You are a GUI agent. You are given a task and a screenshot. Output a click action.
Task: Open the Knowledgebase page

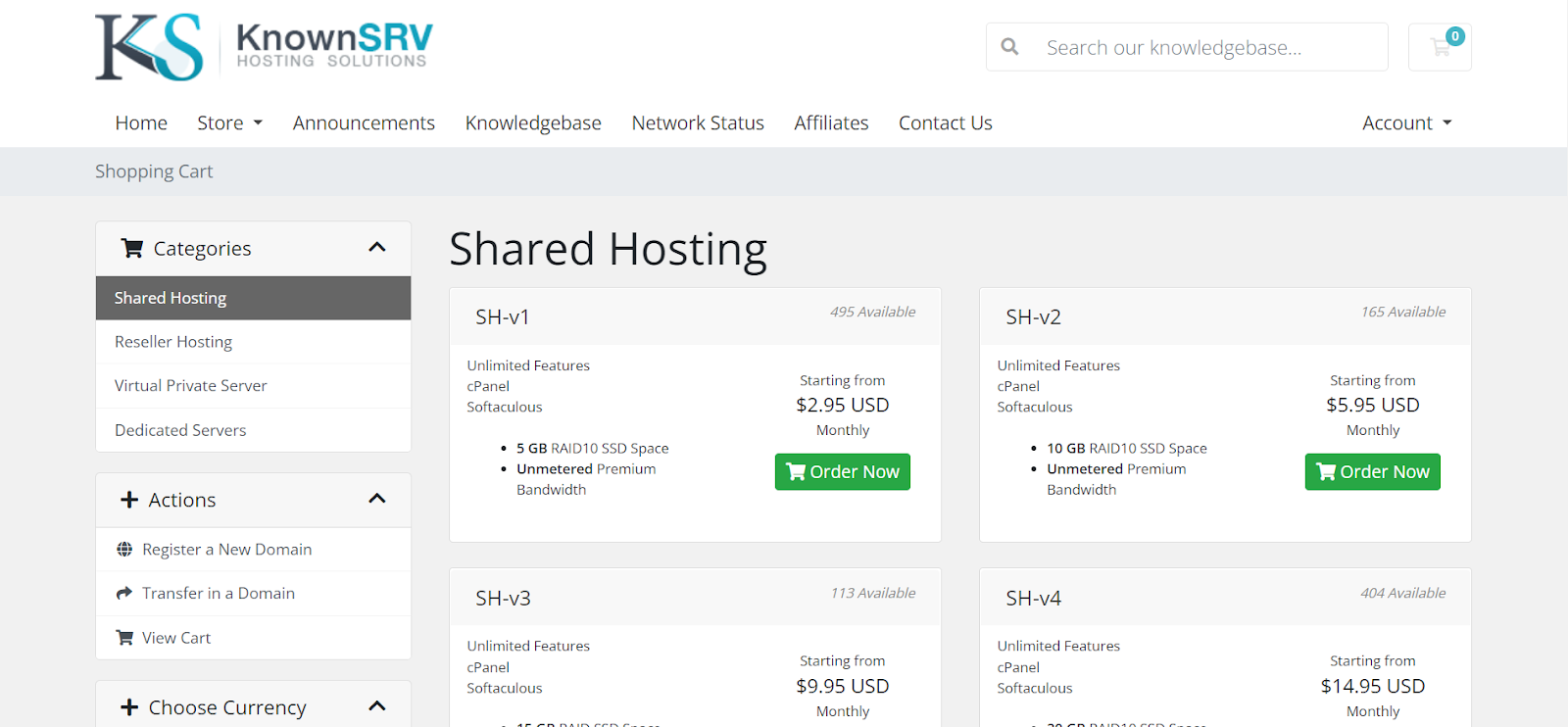click(533, 122)
